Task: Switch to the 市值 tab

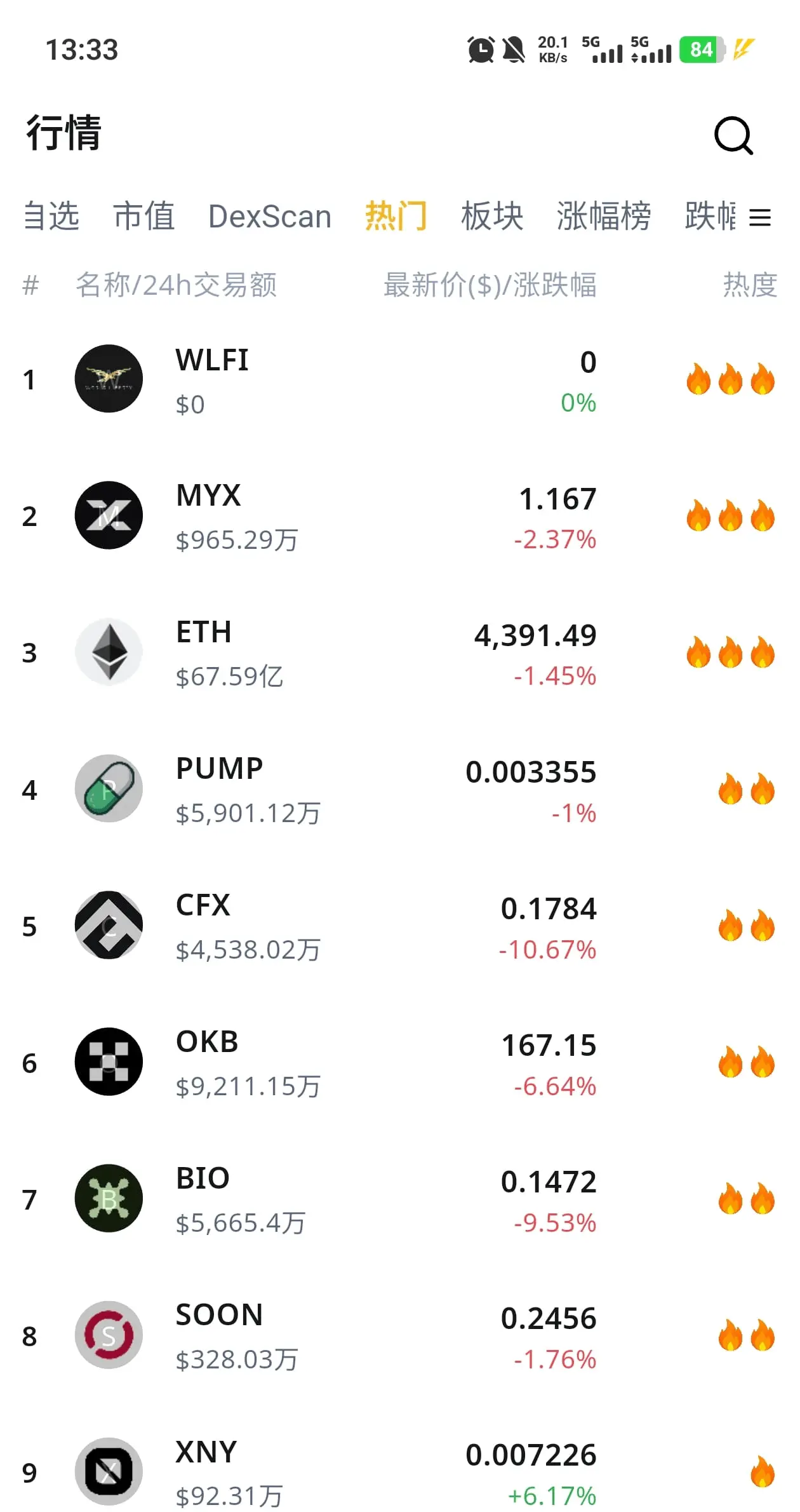Action: coord(144,216)
